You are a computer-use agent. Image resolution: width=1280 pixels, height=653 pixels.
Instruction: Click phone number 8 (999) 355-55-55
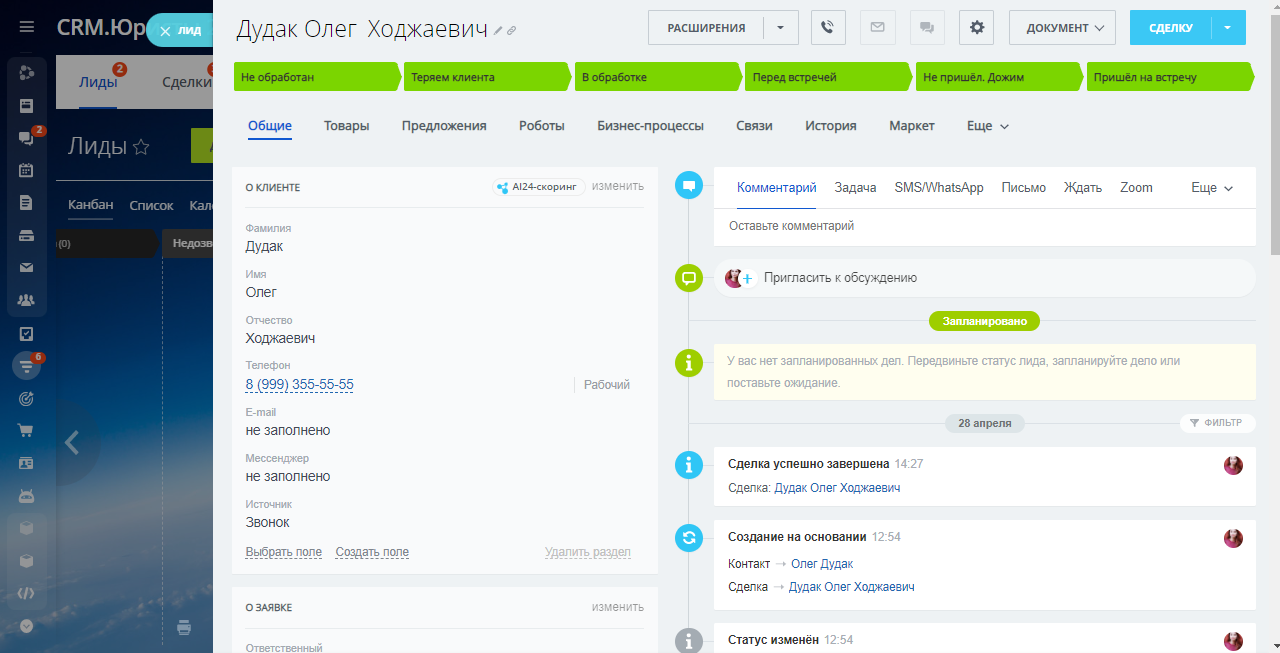click(299, 385)
